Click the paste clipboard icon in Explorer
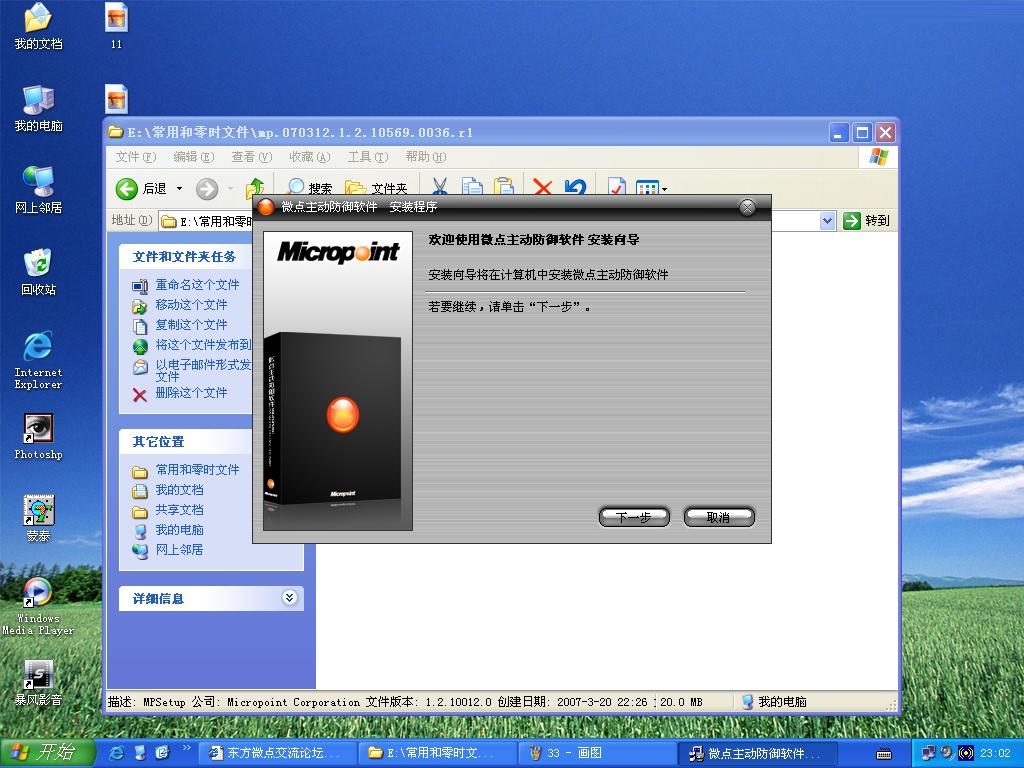This screenshot has width=1024, height=768. point(504,188)
